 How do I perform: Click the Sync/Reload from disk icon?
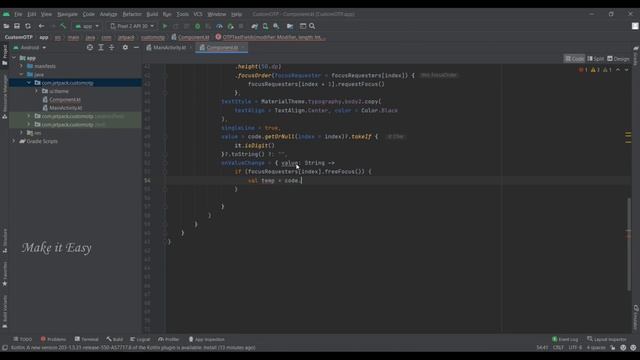coord(28,26)
